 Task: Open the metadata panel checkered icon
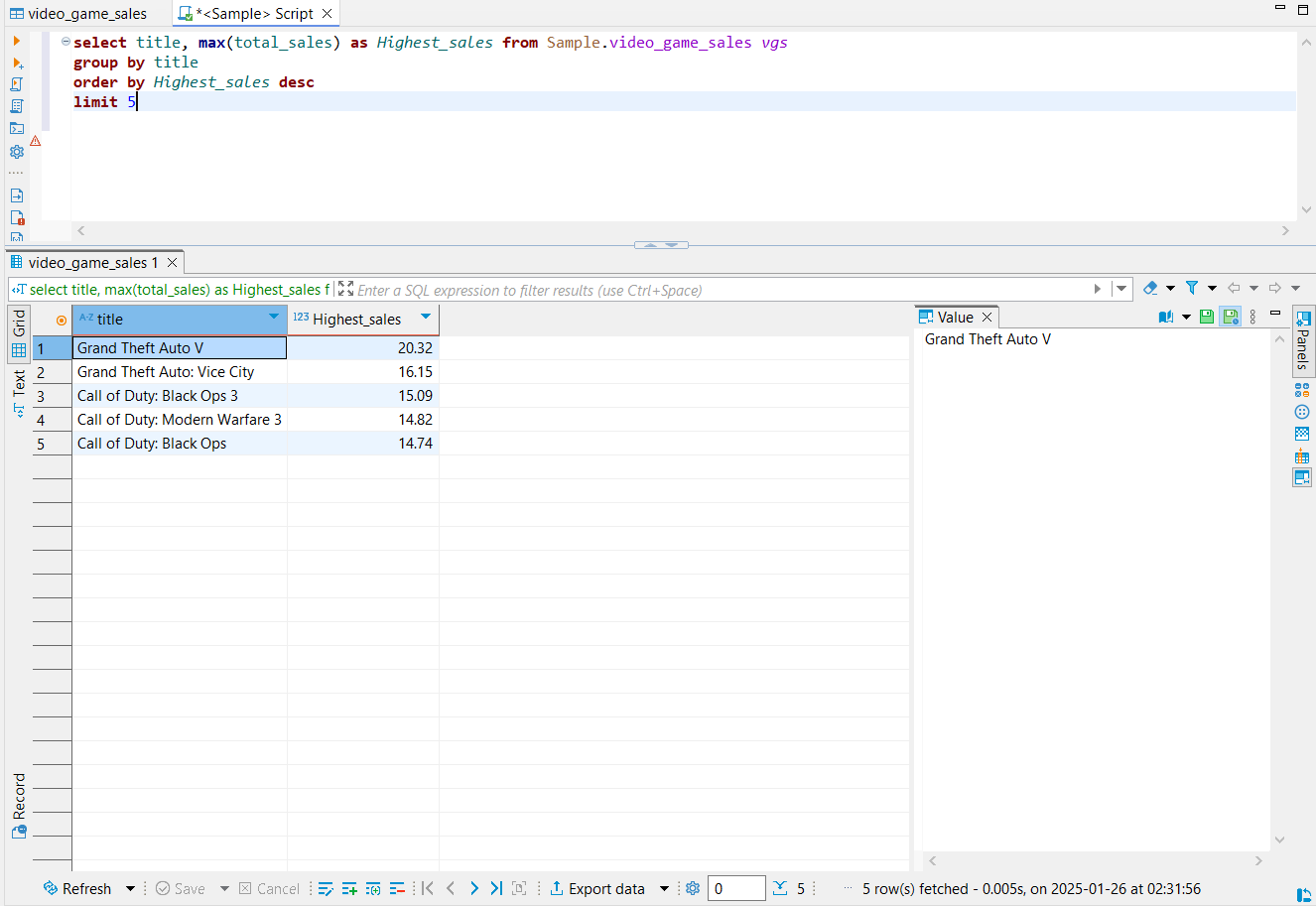[1302, 434]
